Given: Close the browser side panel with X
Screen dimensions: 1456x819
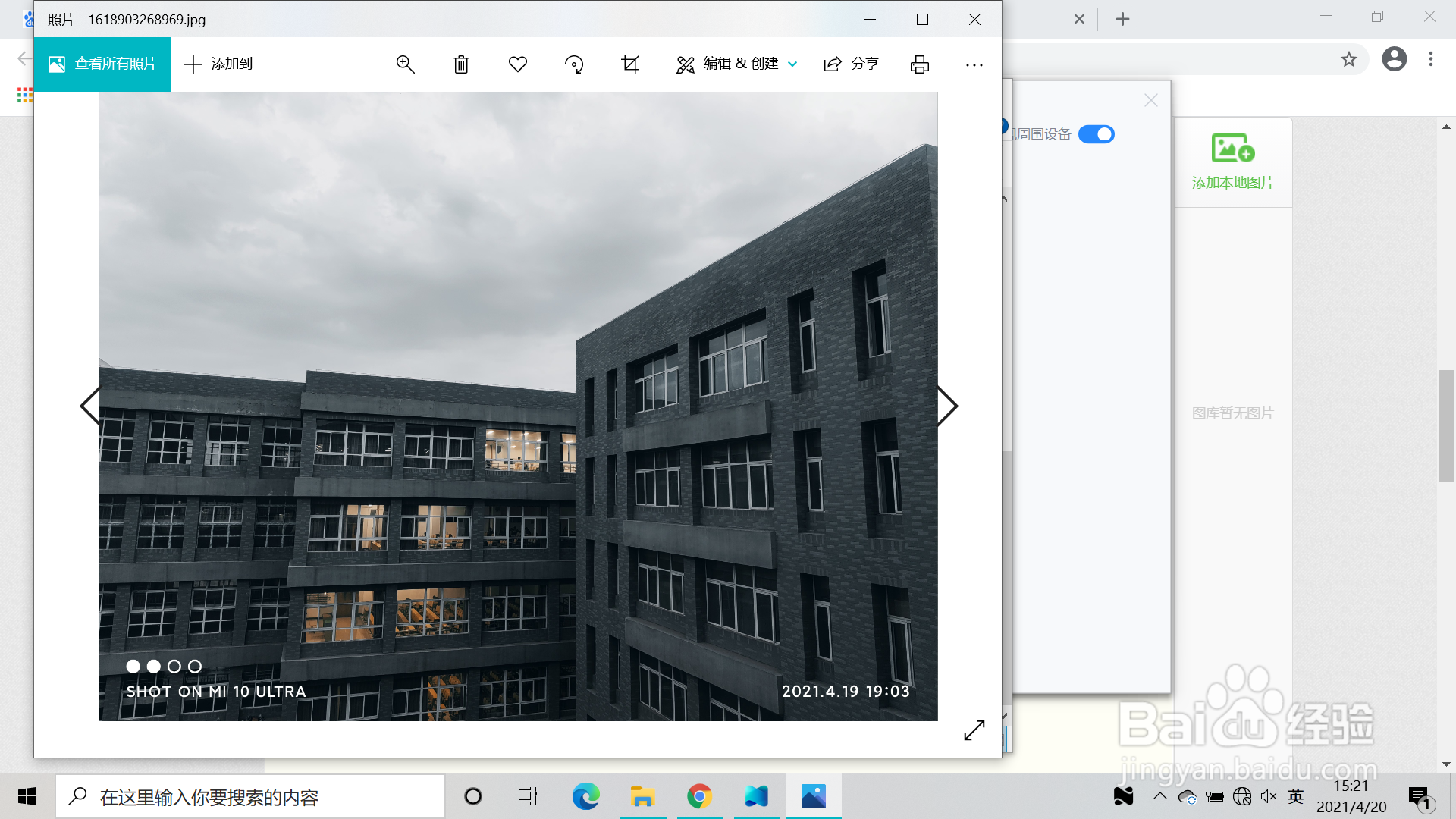Looking at the screenshot, I should [1151, 100].
